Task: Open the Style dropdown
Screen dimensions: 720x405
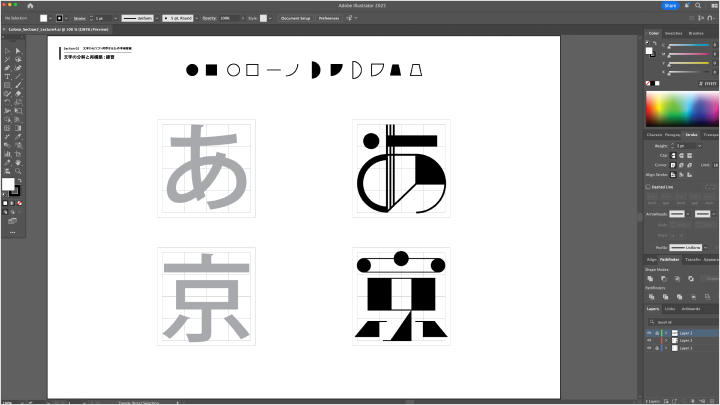Action: click(270, 18)
